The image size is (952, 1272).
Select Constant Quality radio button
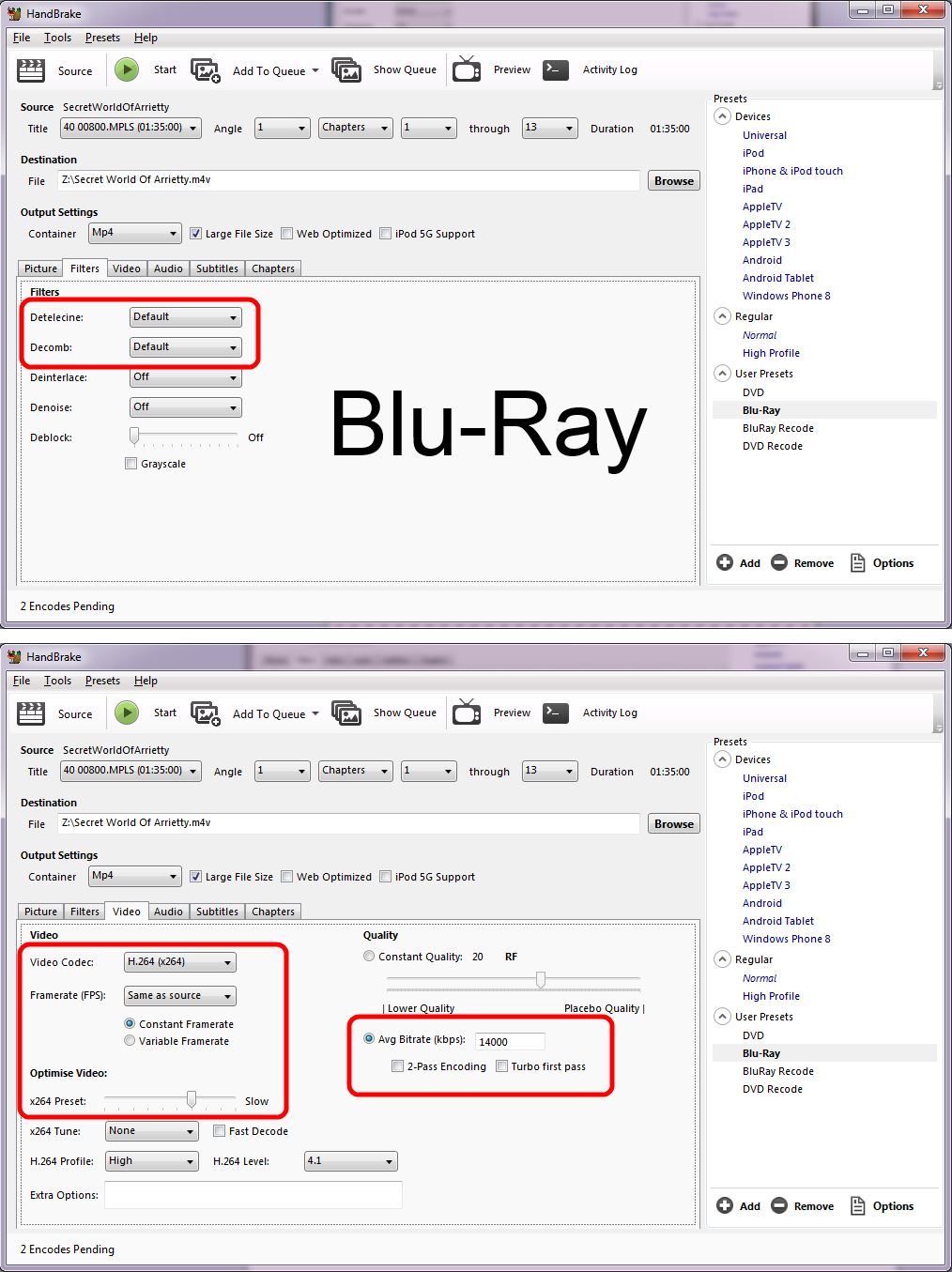point(369,957)
